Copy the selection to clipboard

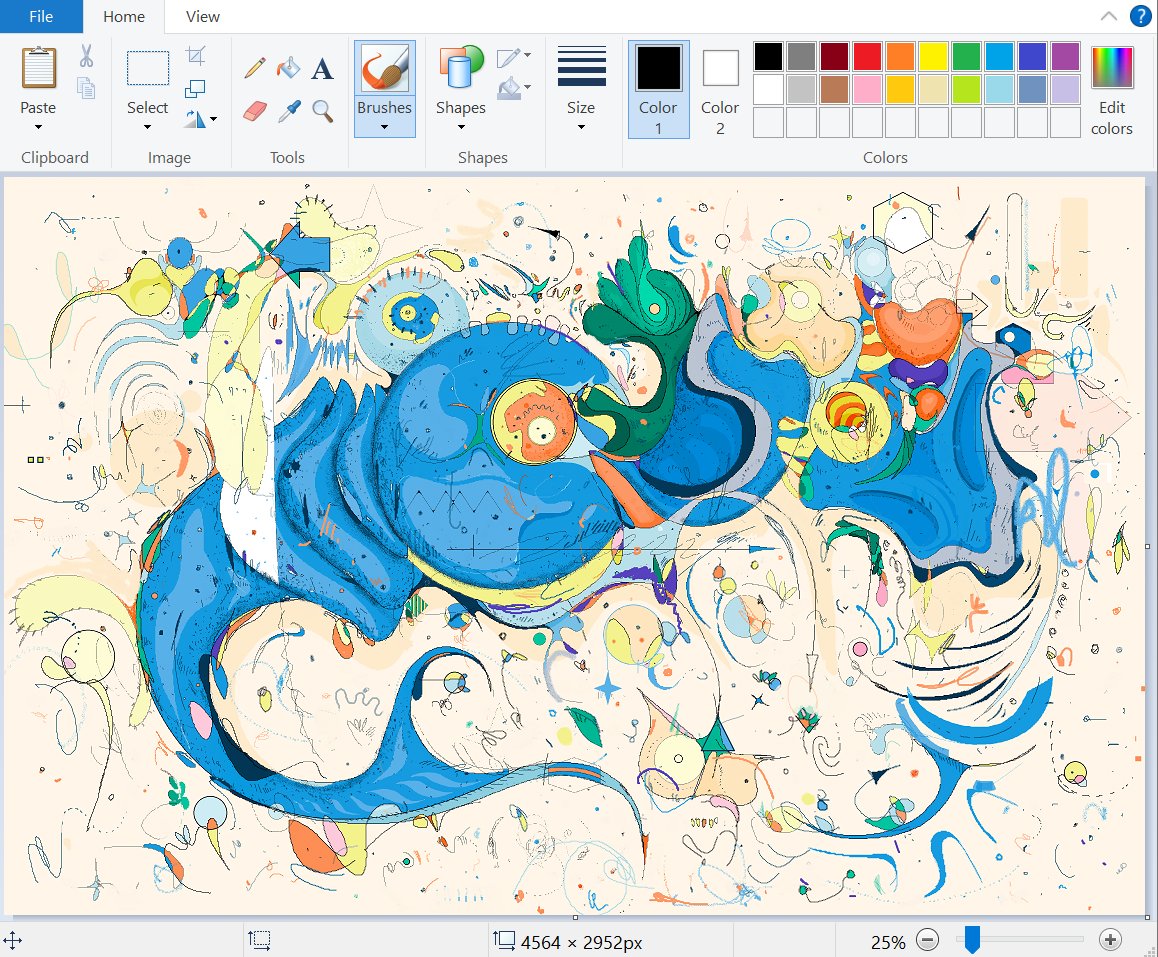point(87,89)
